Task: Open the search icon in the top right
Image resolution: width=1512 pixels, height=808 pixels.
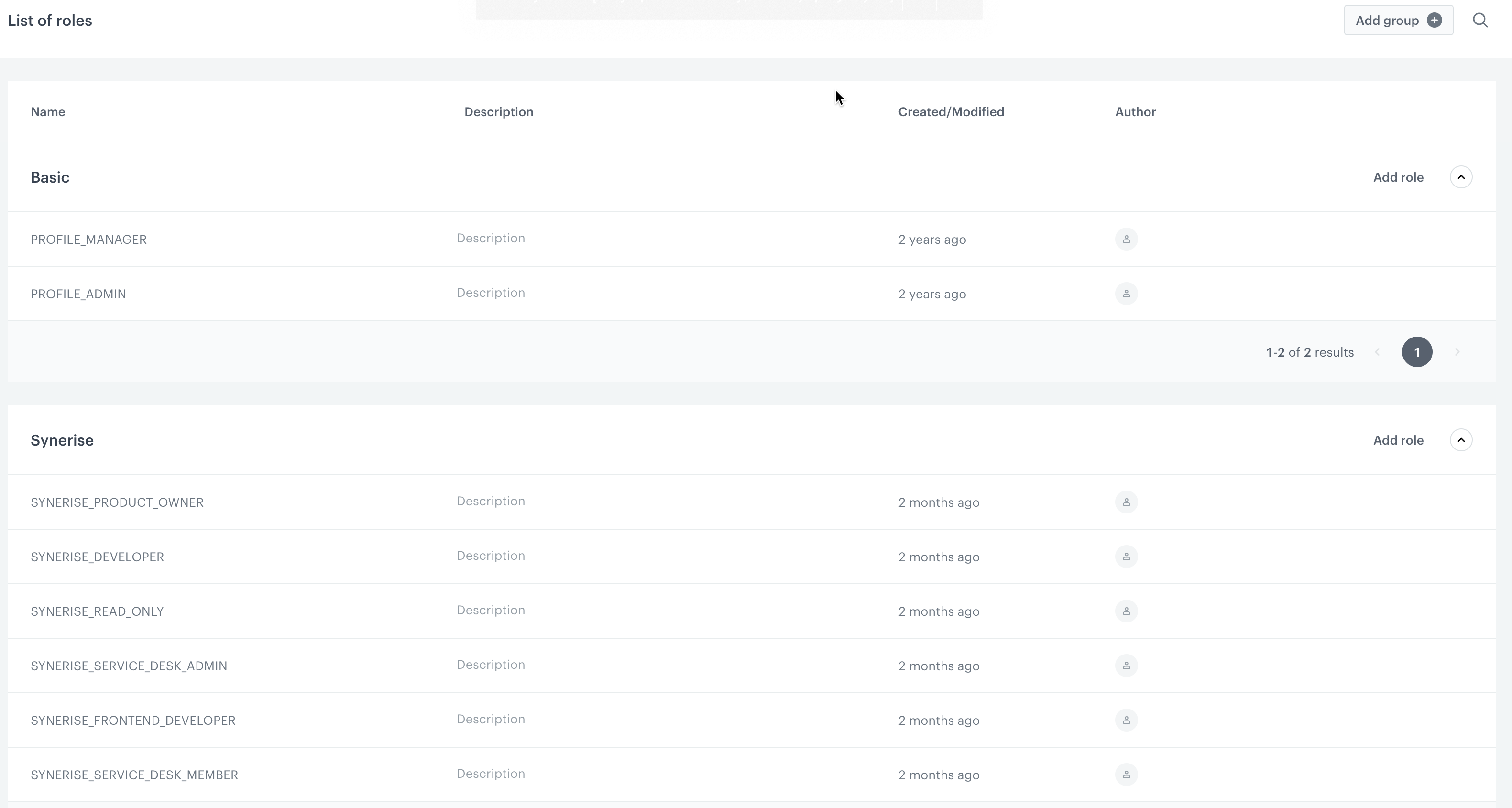Action: (x=1480, y=20)
